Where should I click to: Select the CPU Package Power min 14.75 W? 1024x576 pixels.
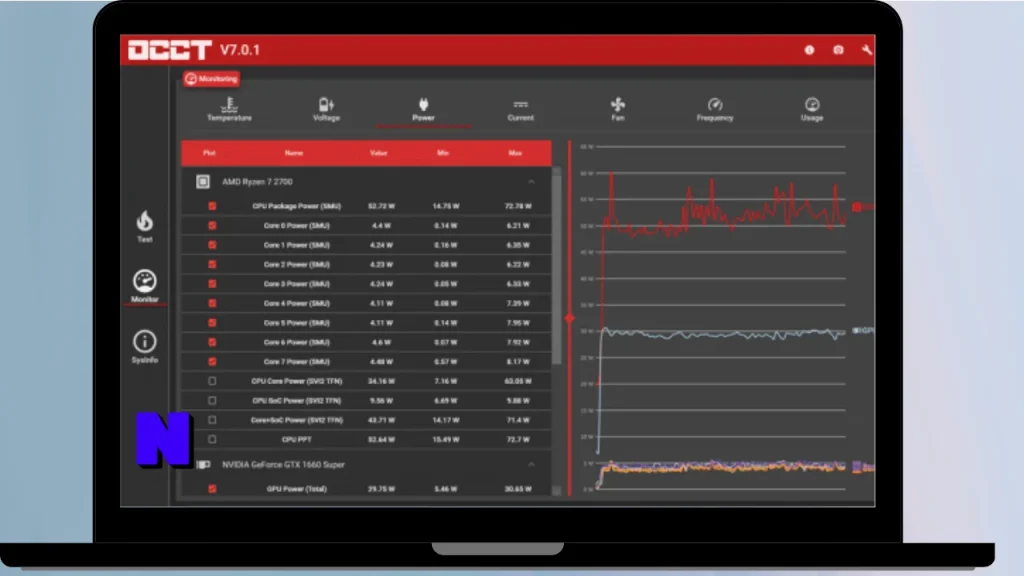tap(446, 206)
